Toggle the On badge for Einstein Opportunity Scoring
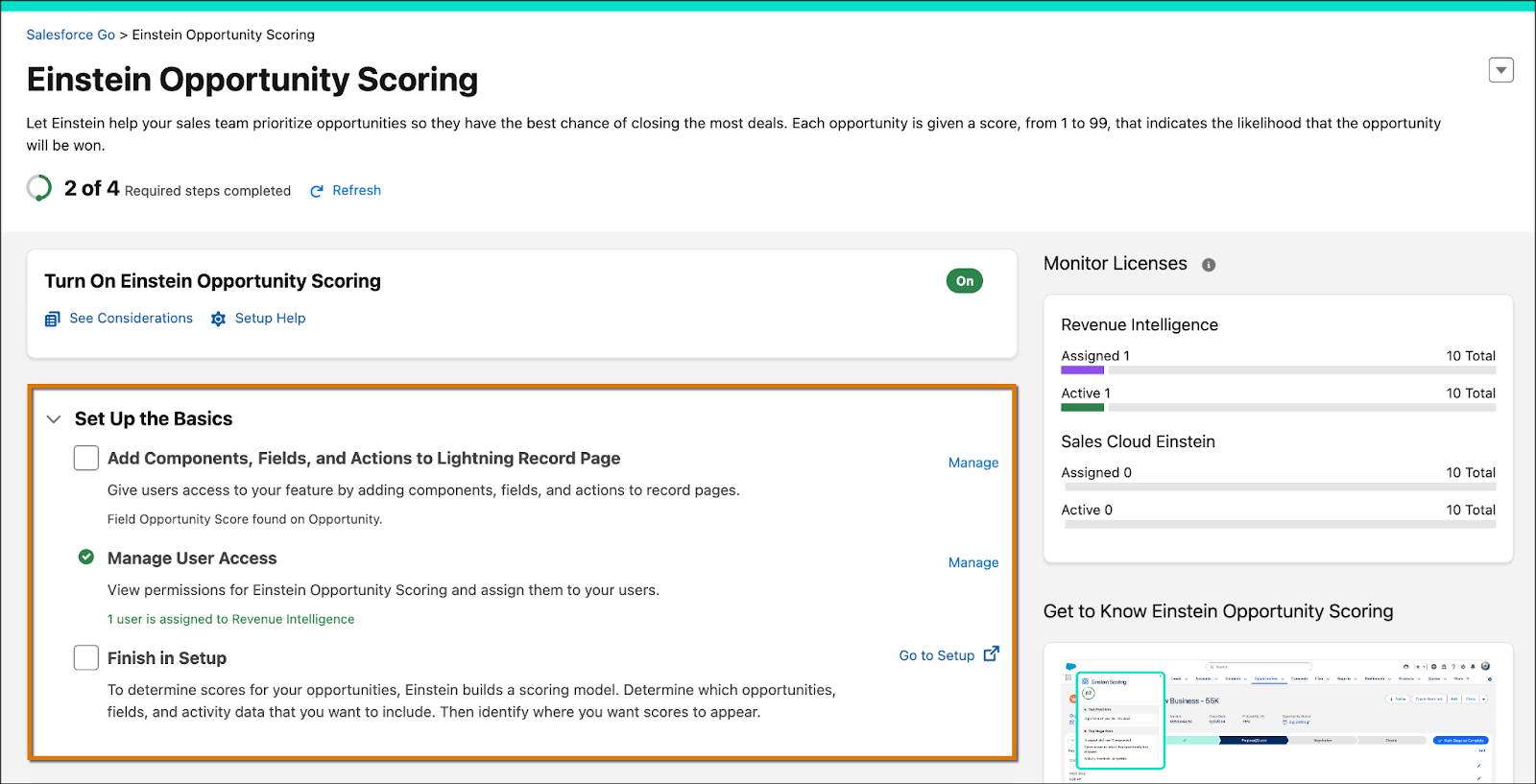Image resolution: width=1536 pixels, height=784 pixels. point(964,281)
